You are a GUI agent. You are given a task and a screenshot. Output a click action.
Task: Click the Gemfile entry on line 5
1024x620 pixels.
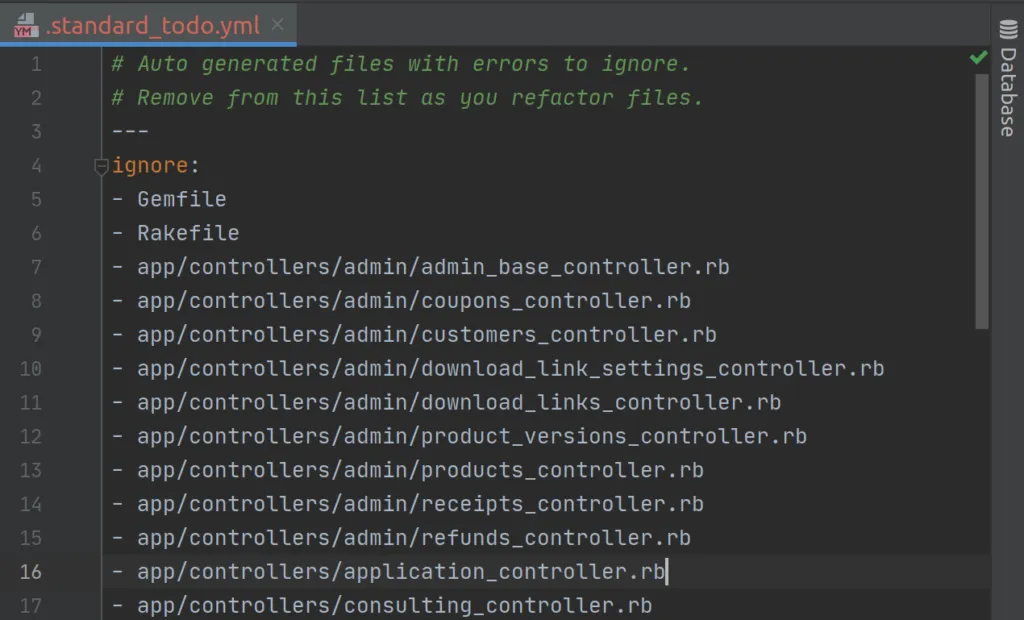pyautogui.click(x=182, y=199)
